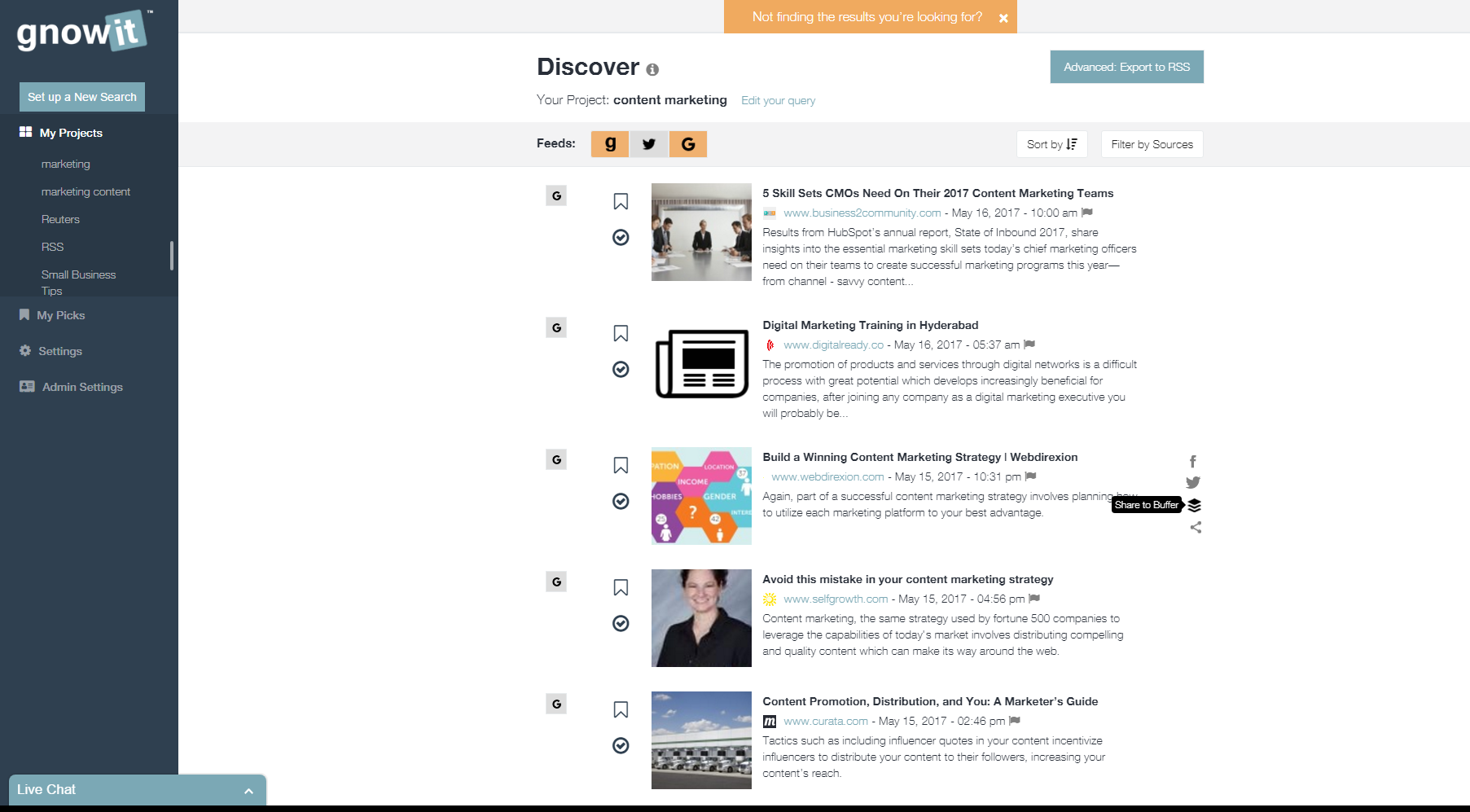This screenshot has height=812, width=1470.
Task: Flag the digitalready.co article
Action: (1029, 345)
